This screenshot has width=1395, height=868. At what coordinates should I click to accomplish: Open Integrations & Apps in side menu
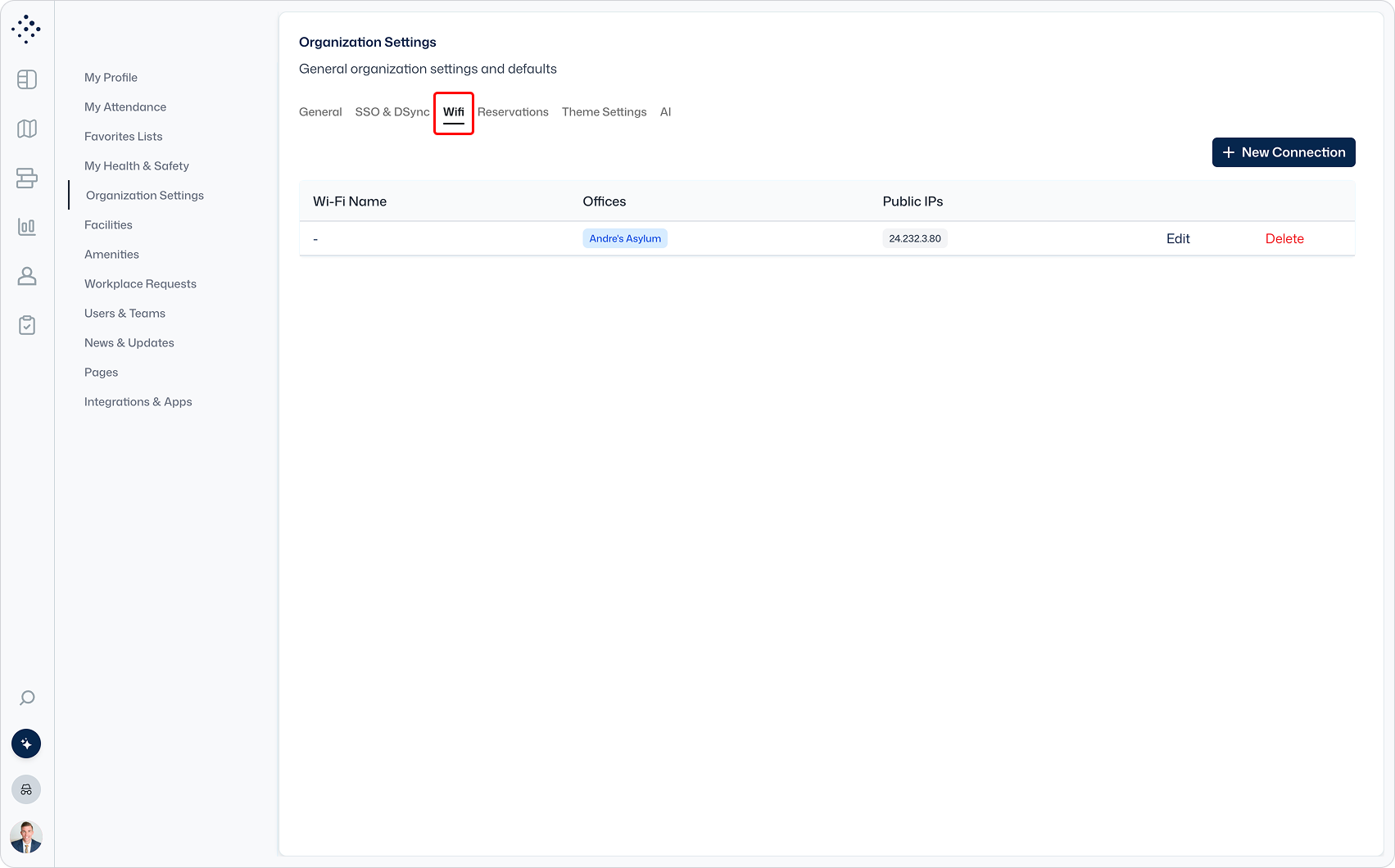pyautogui.click(x=138, y=402)
